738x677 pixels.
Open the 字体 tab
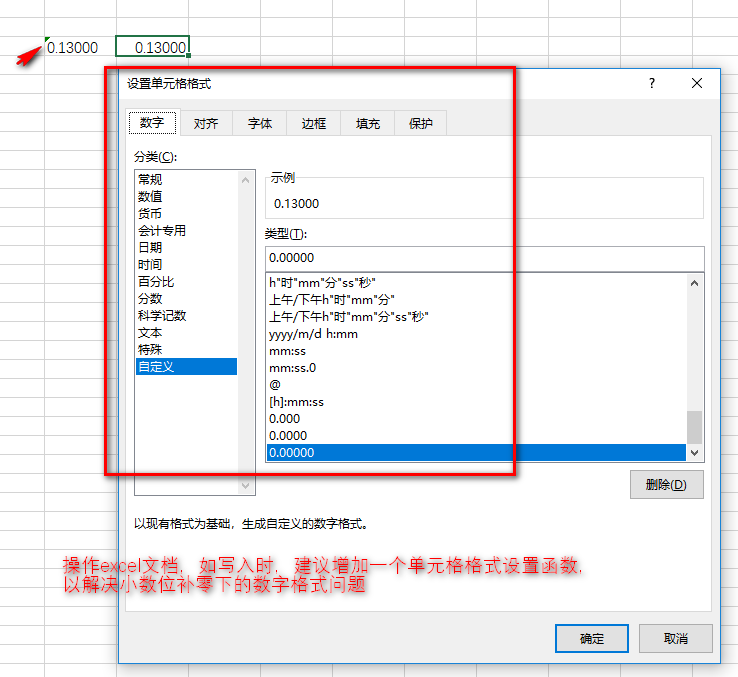[x=260, y=123]
